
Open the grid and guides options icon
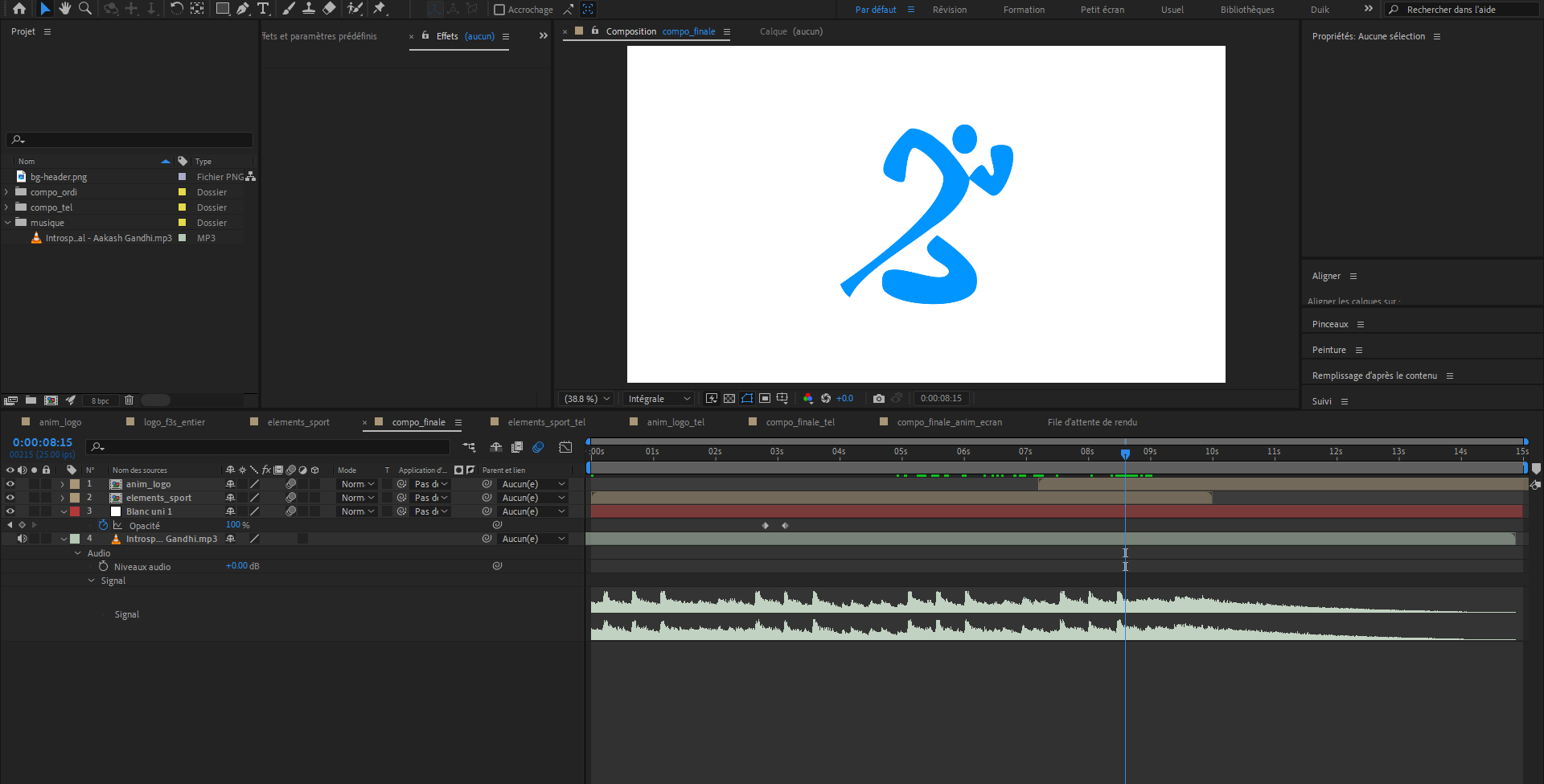(782, 398)
